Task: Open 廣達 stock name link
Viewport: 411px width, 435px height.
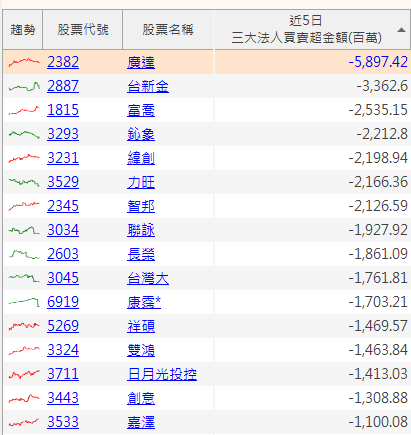Action: point(141,62)
